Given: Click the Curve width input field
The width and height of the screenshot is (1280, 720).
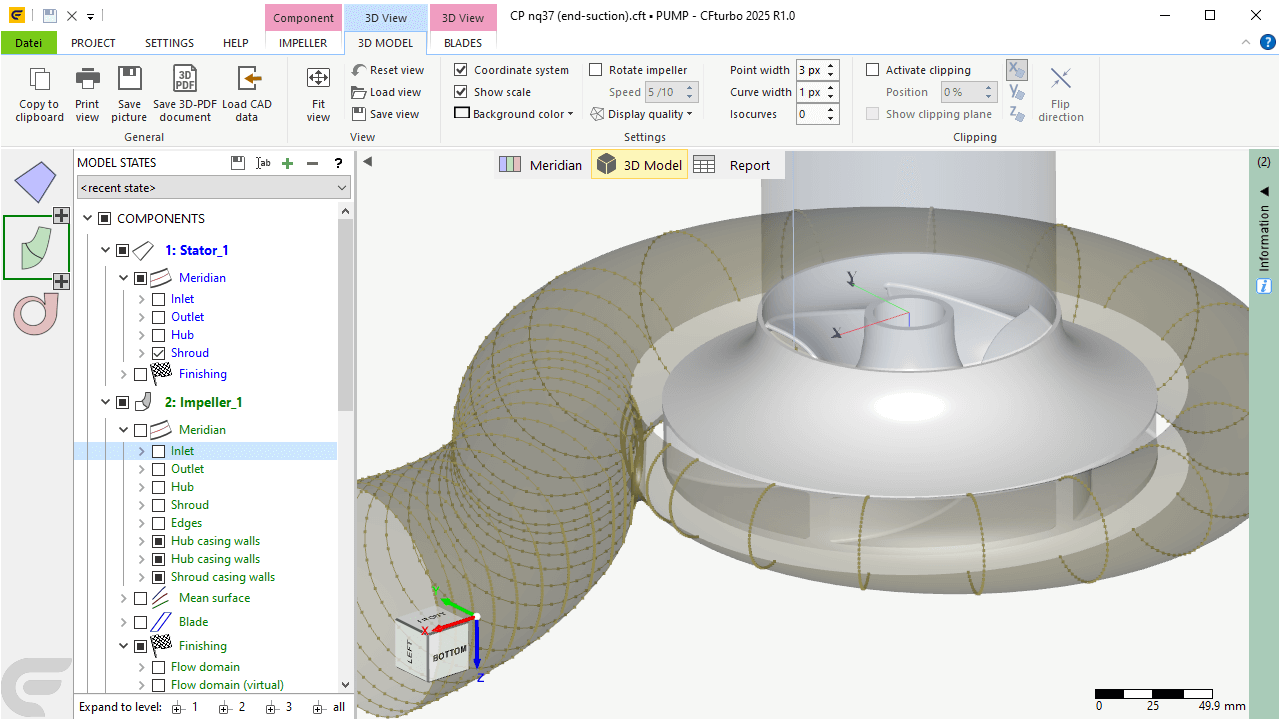Looking at the screenshot, I should [810, 92].
